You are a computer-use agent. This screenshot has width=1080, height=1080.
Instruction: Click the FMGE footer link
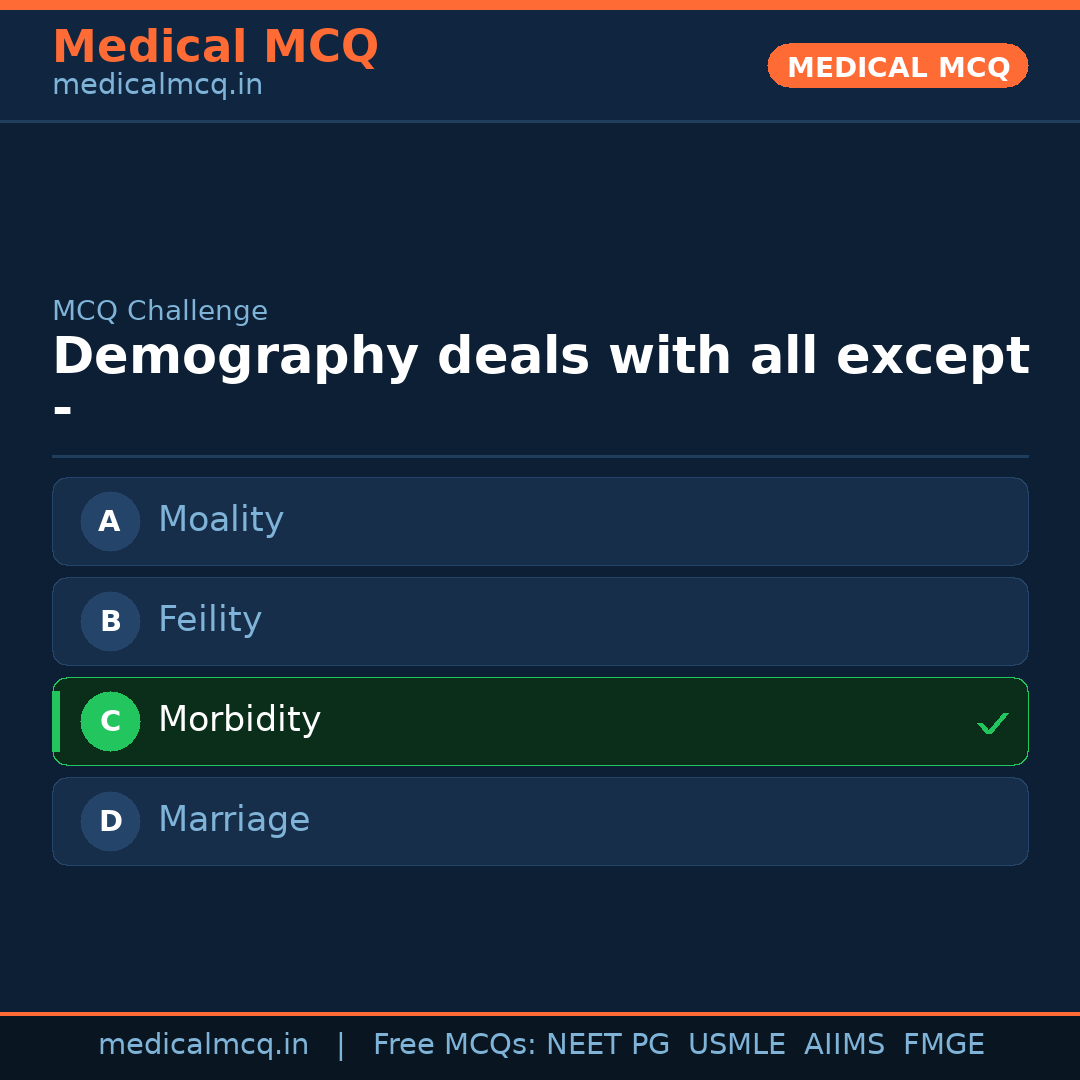coord(943,1044)
